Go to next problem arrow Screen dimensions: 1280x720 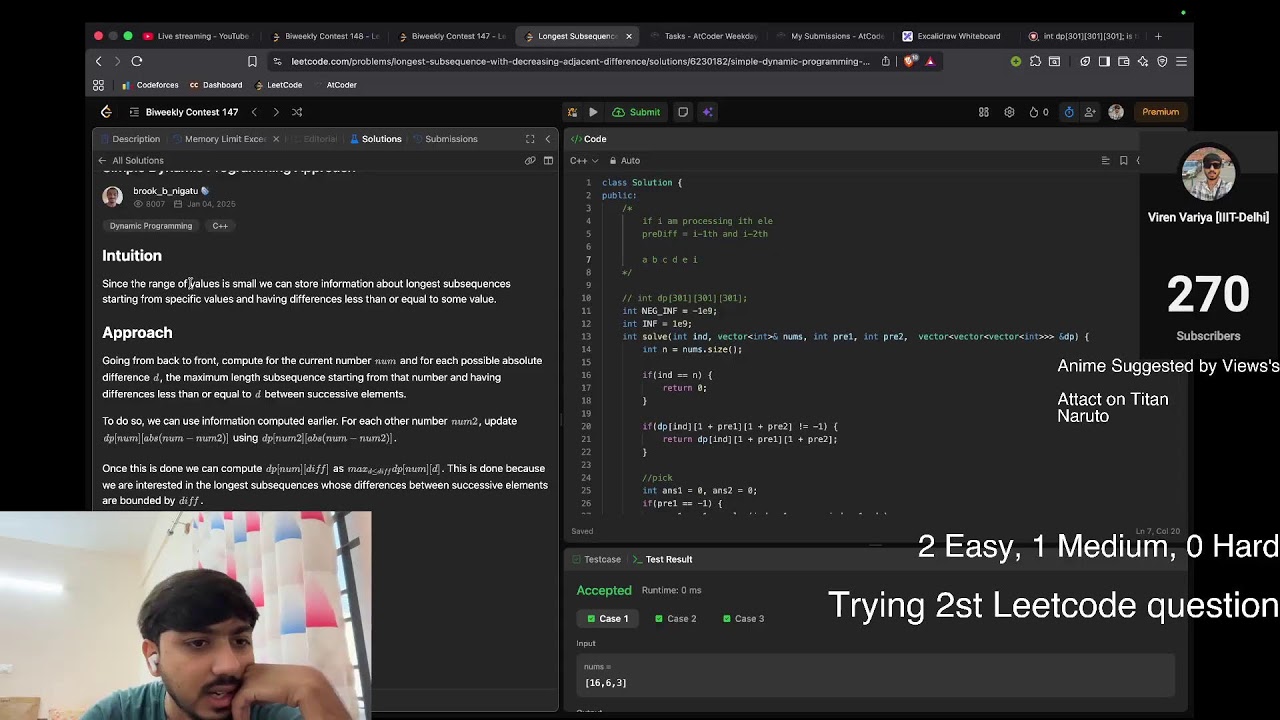pyautogui.click(x=276, y=112)
